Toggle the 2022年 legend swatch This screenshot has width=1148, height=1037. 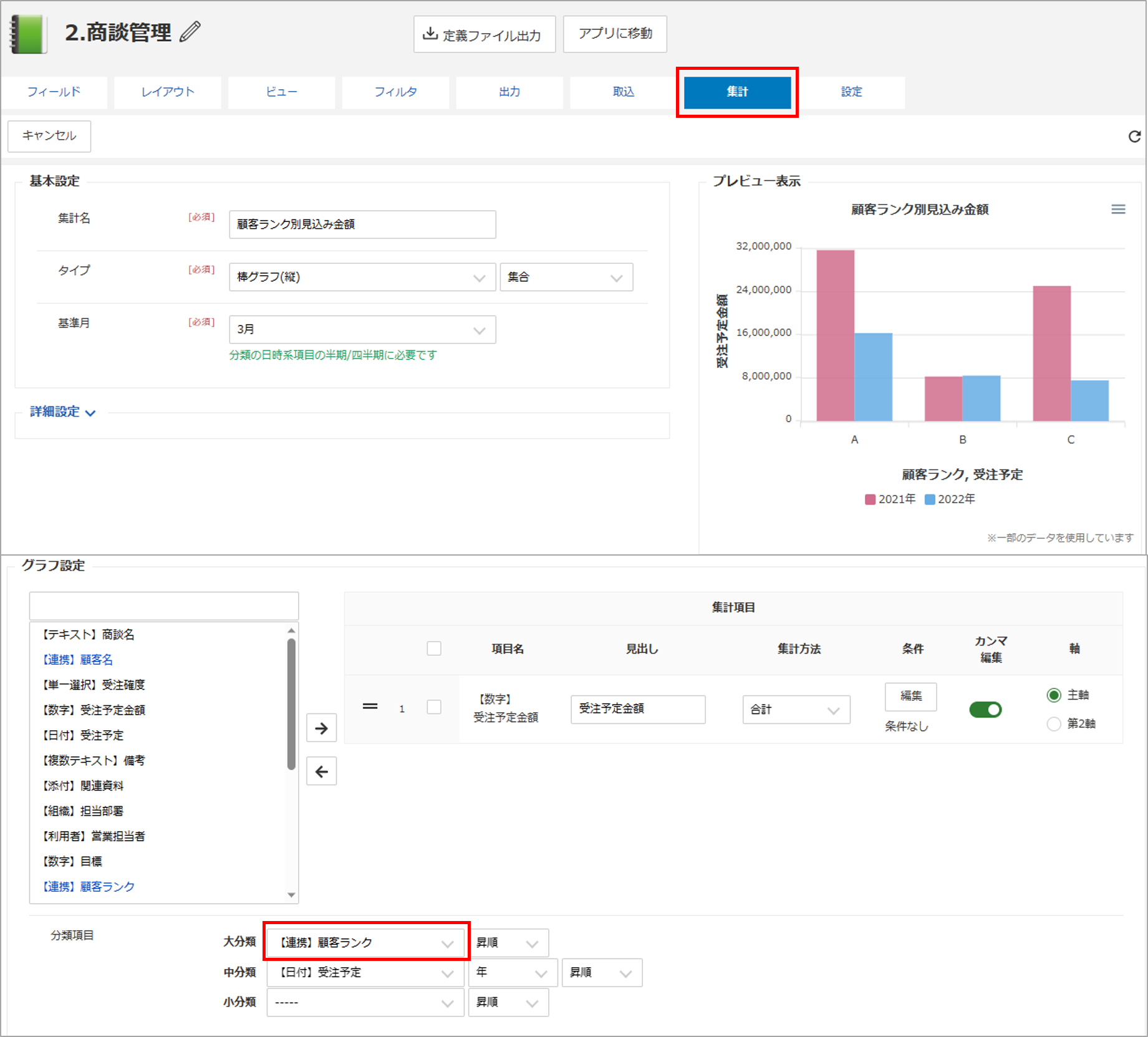tap(930, 499)
